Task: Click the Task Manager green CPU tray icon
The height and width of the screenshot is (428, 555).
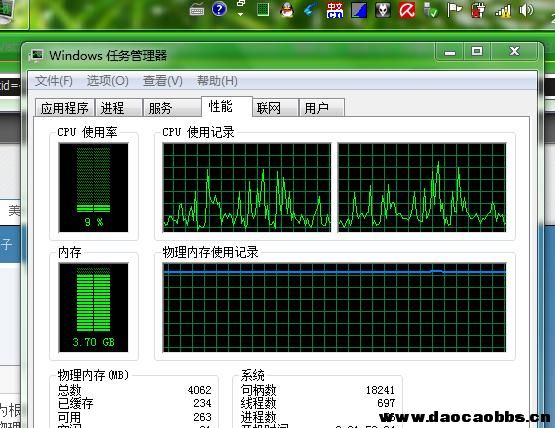Action: pyautogui.click(x=263, y=10)
